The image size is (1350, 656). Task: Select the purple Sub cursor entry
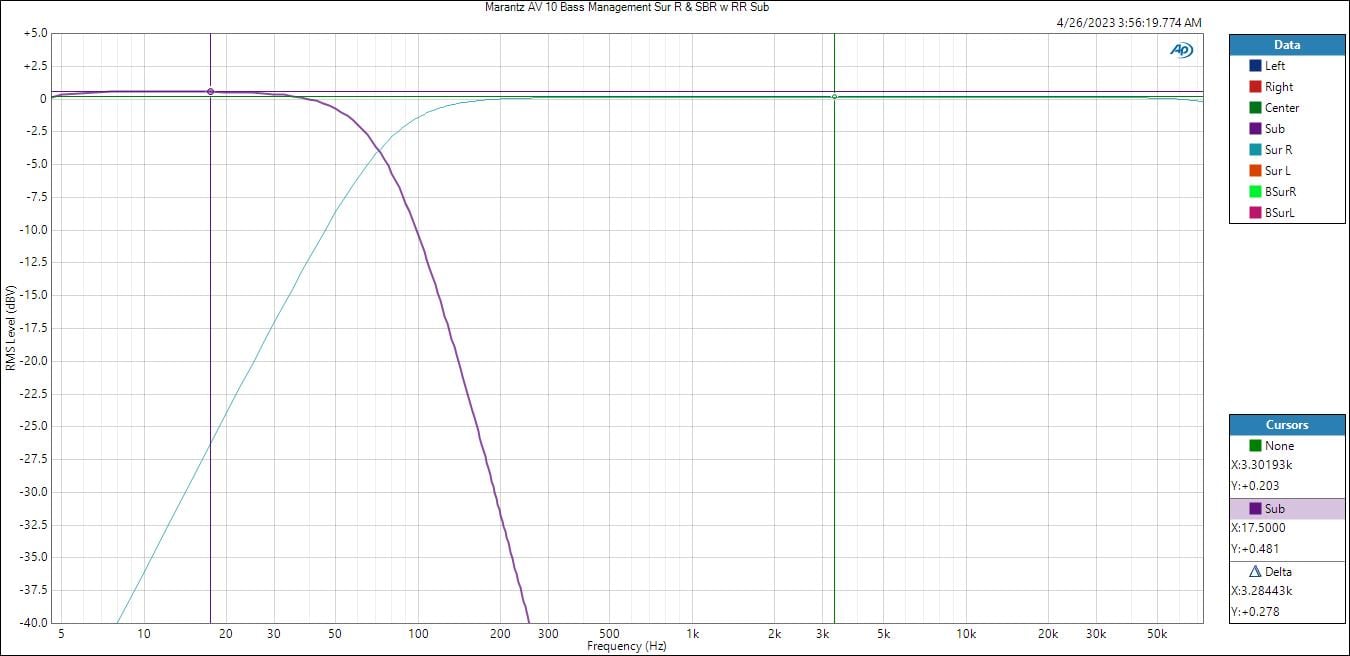coord(1274,509)
